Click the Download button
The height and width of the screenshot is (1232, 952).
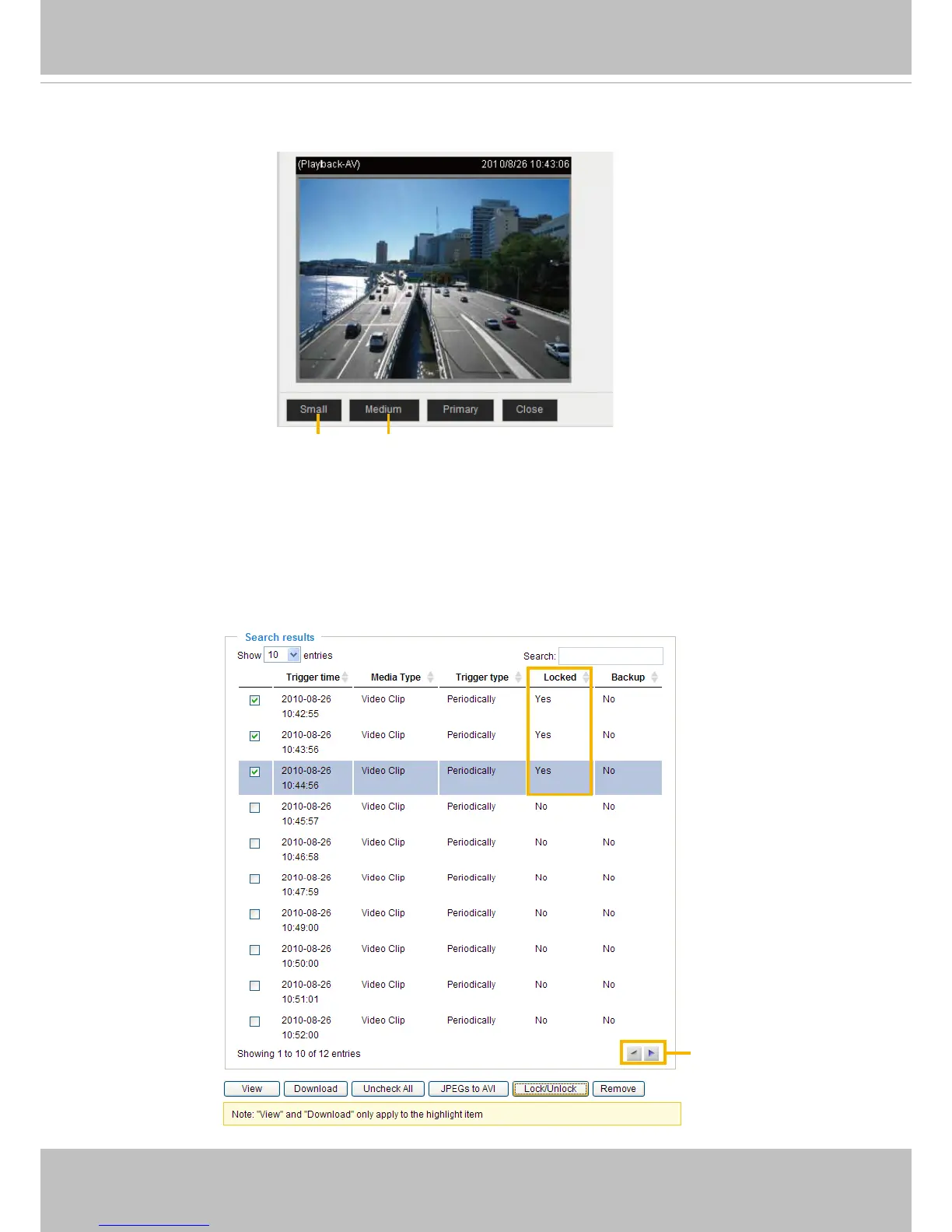click(316, 1089)
